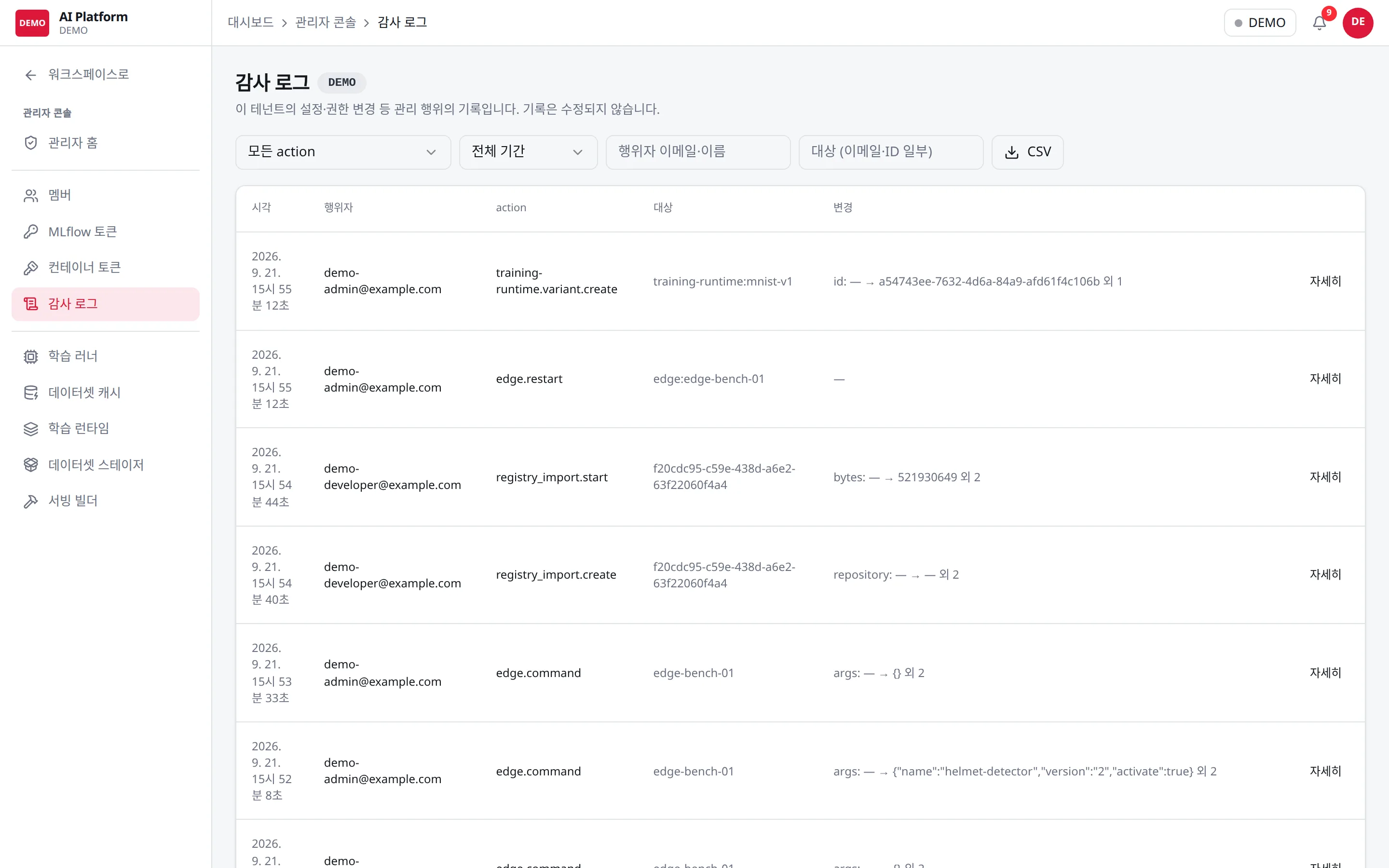The image size is (1389, 868).
Task: Click the shield icon for 관리자 홈
Action: coord(31,143)
